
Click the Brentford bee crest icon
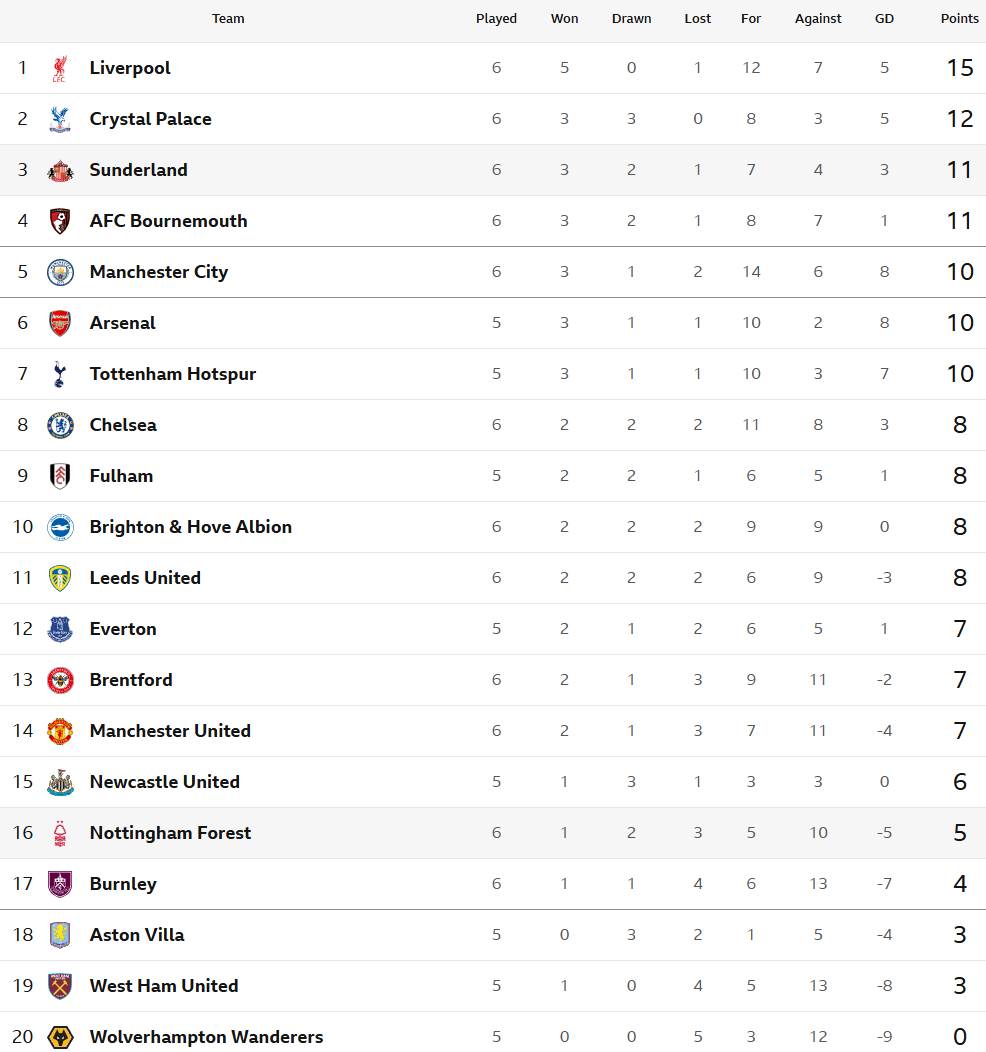60,680
